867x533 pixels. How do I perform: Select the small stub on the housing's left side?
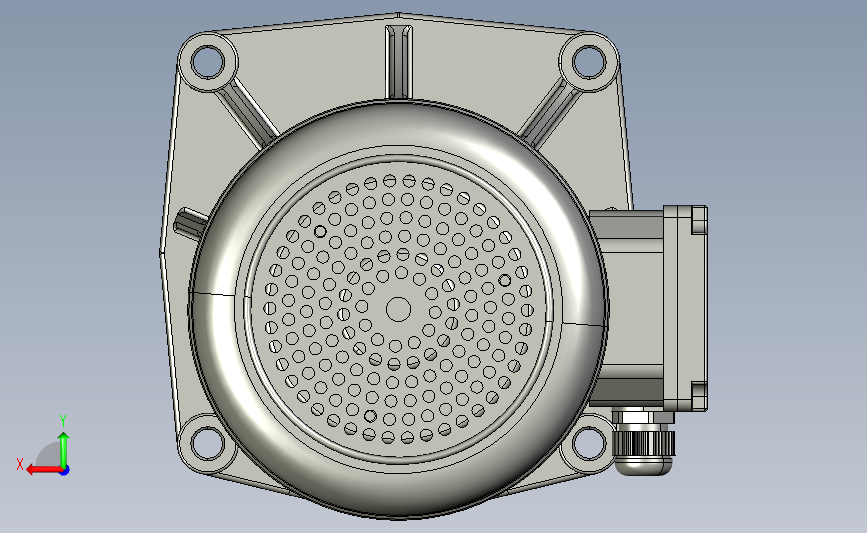click(189, 223)
